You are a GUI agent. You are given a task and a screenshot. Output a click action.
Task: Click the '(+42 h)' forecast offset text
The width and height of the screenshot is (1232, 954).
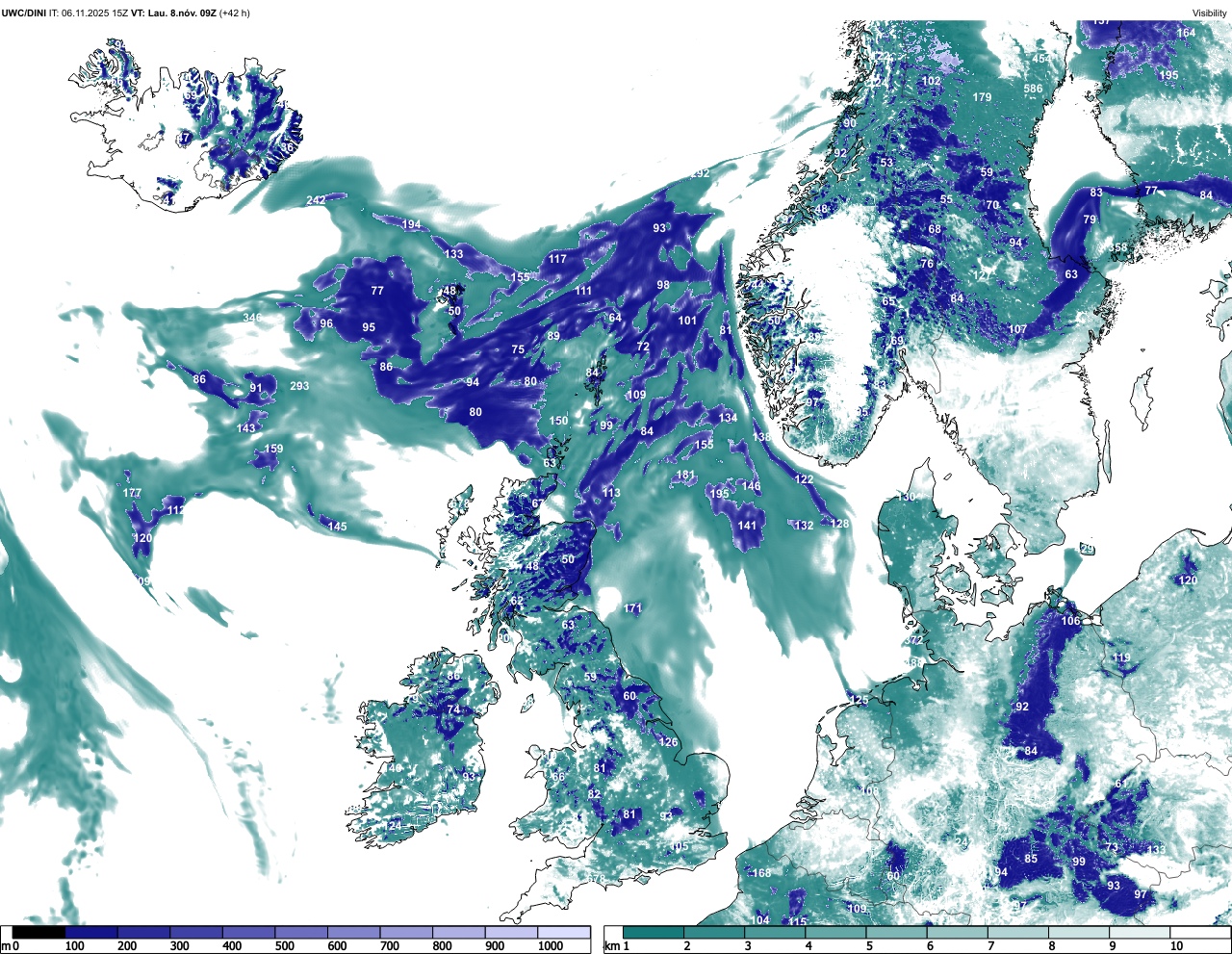tap(234, 13)
